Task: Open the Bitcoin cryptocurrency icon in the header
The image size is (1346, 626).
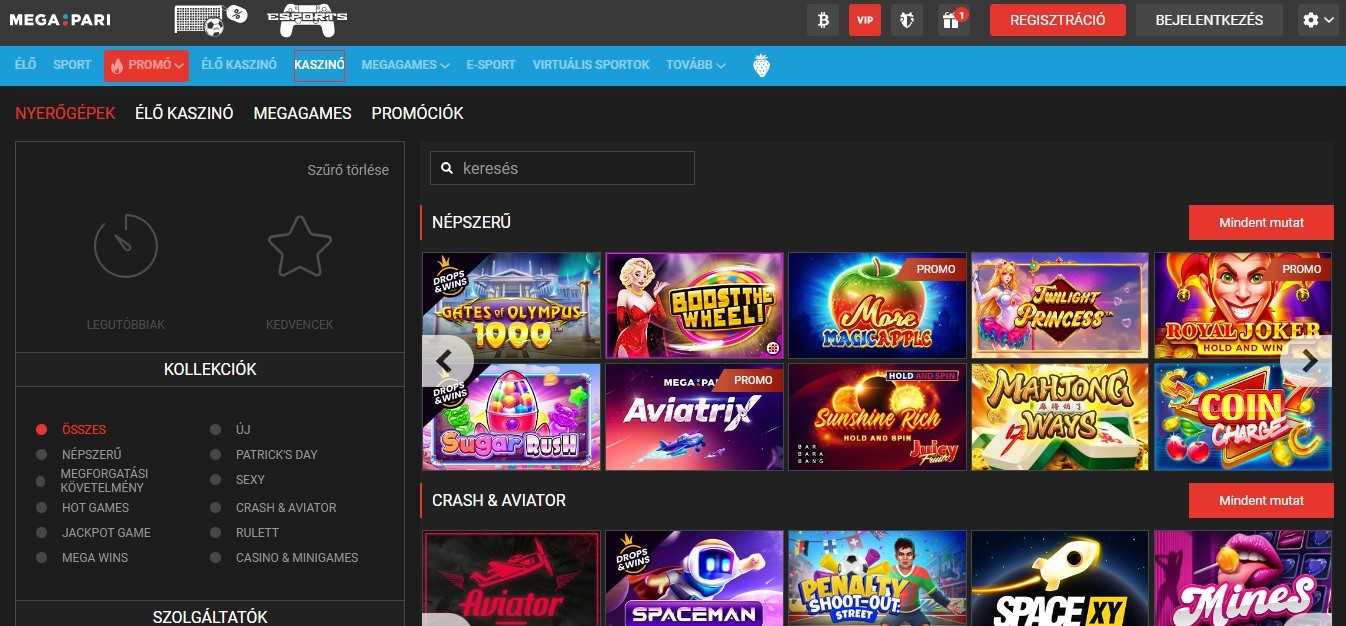Action: pyautogui.click(x=822, y=19)
